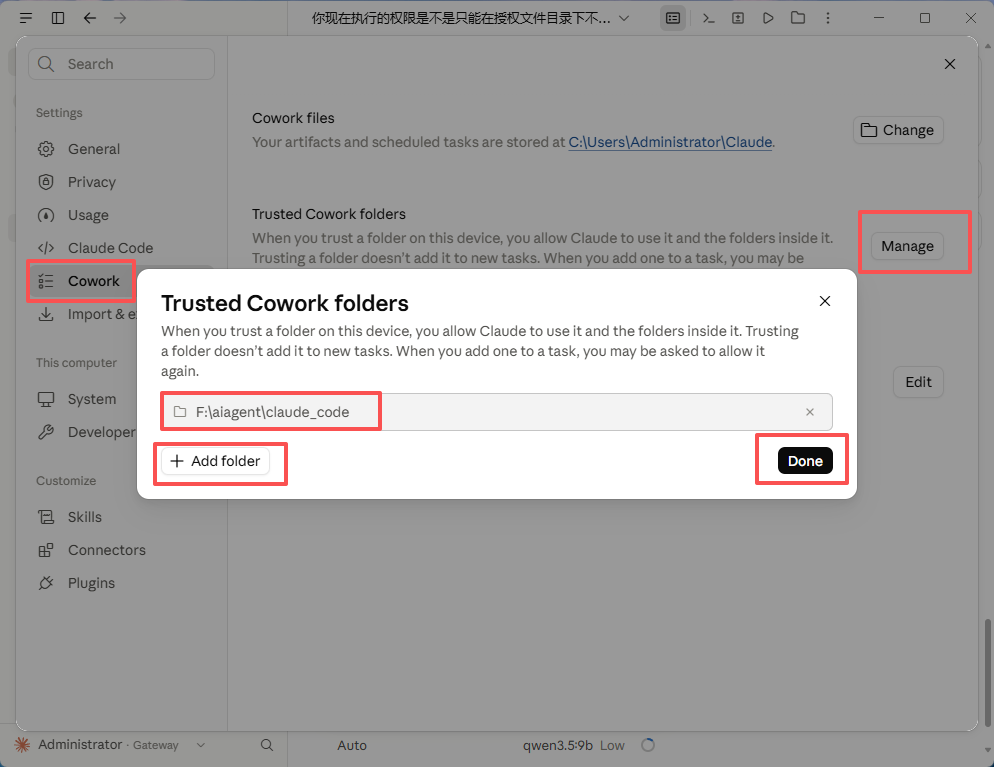
Task: Confirm with the Done button
Action: pos(805,461)
